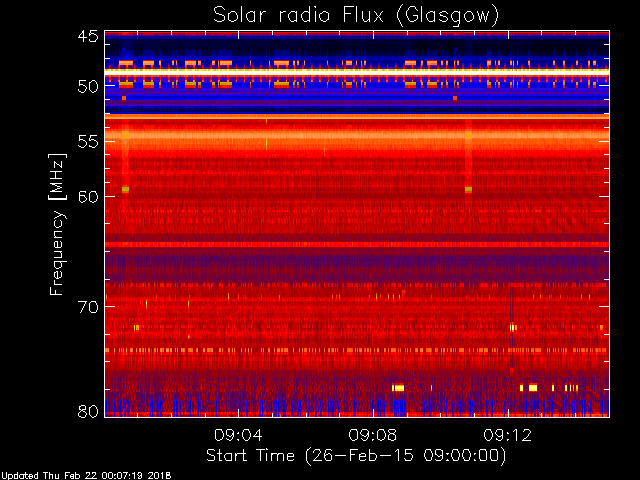This screenshot has height=480, width=640.
Task: Click the '09:12' time axis label
Action: pos(508,435)
